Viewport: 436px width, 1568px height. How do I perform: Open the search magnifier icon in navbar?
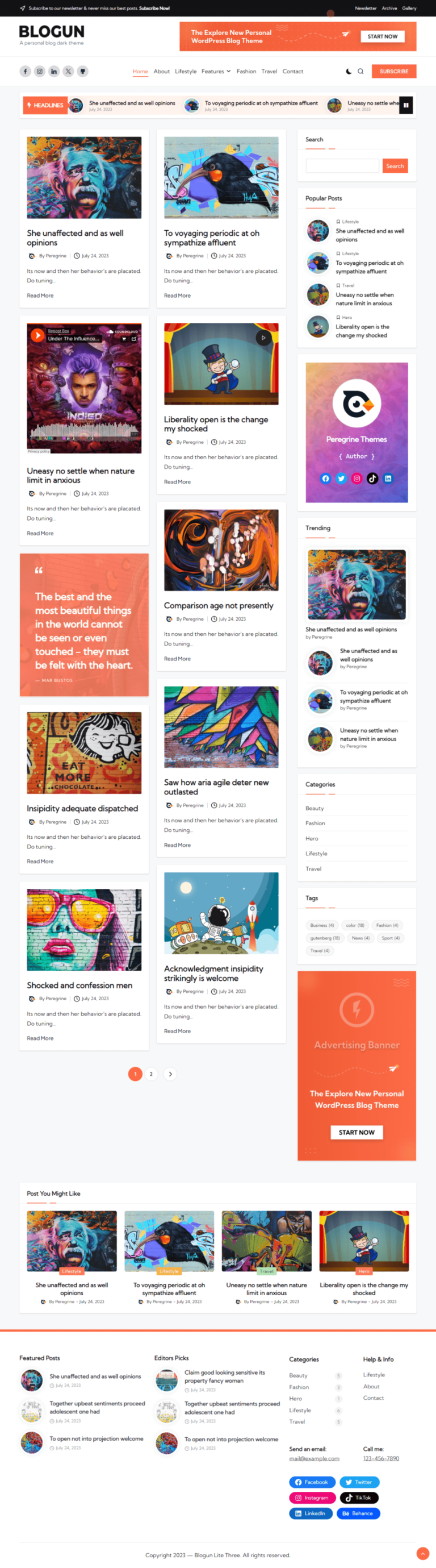[x=360, y=71]
